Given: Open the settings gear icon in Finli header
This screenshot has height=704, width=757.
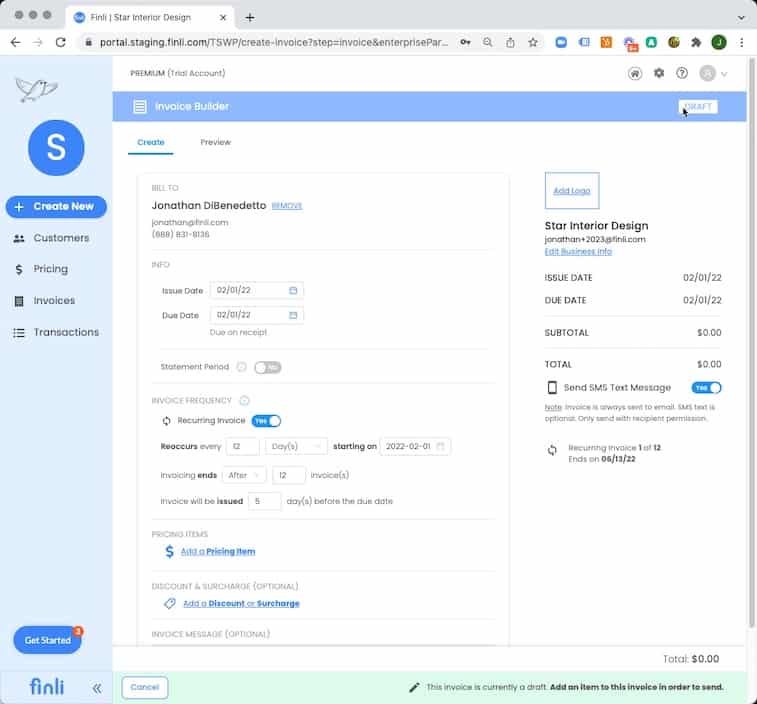Looking at the screenshot, I should coord(659,73).
